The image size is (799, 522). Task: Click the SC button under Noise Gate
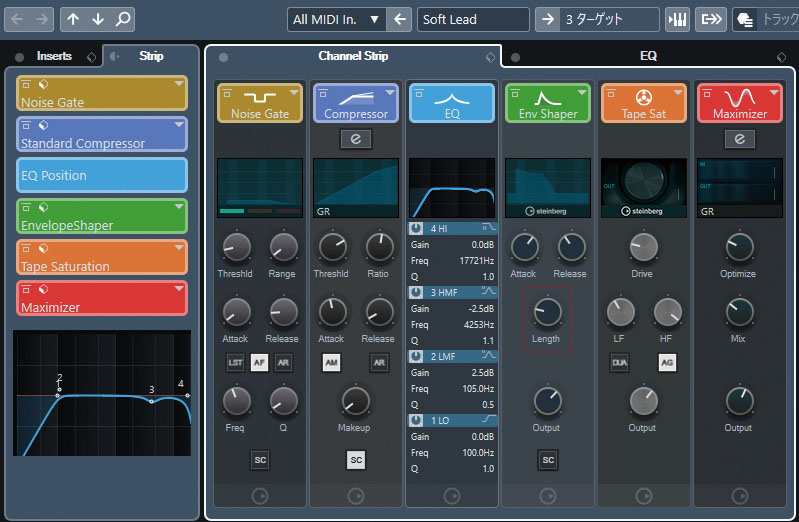260,460
